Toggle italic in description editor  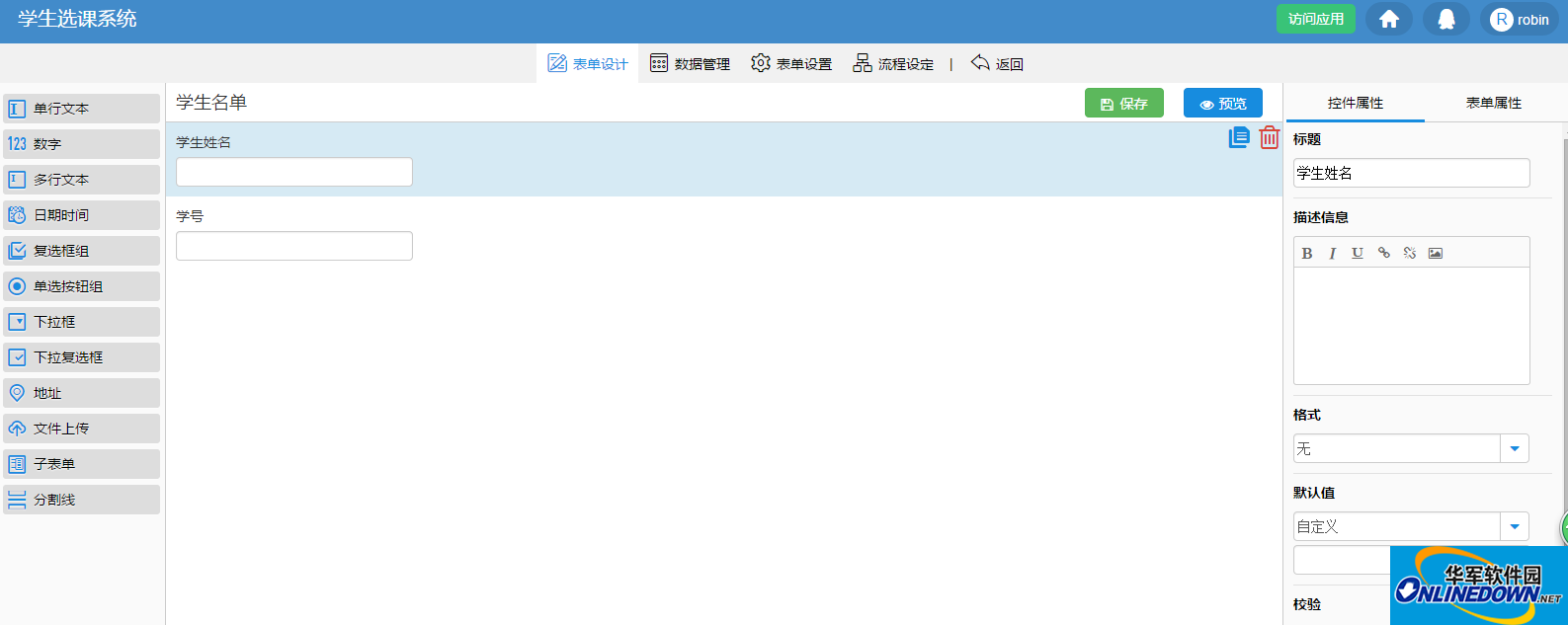pyautogui.click(x=1332, y=254)
